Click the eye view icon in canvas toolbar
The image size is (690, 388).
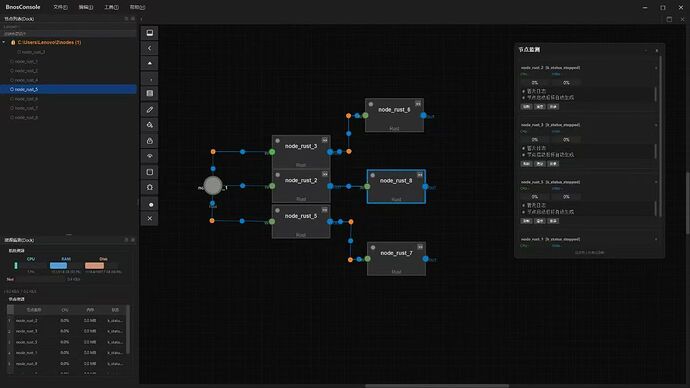pyautogui.click(x=150, y=156)
